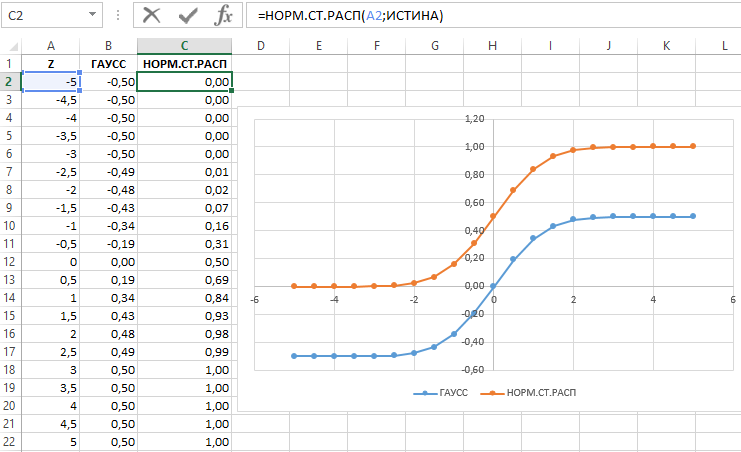Expand the Name Box dropdown arrow
This screenshot has height=452, width=741.
(x=92, y=15)
